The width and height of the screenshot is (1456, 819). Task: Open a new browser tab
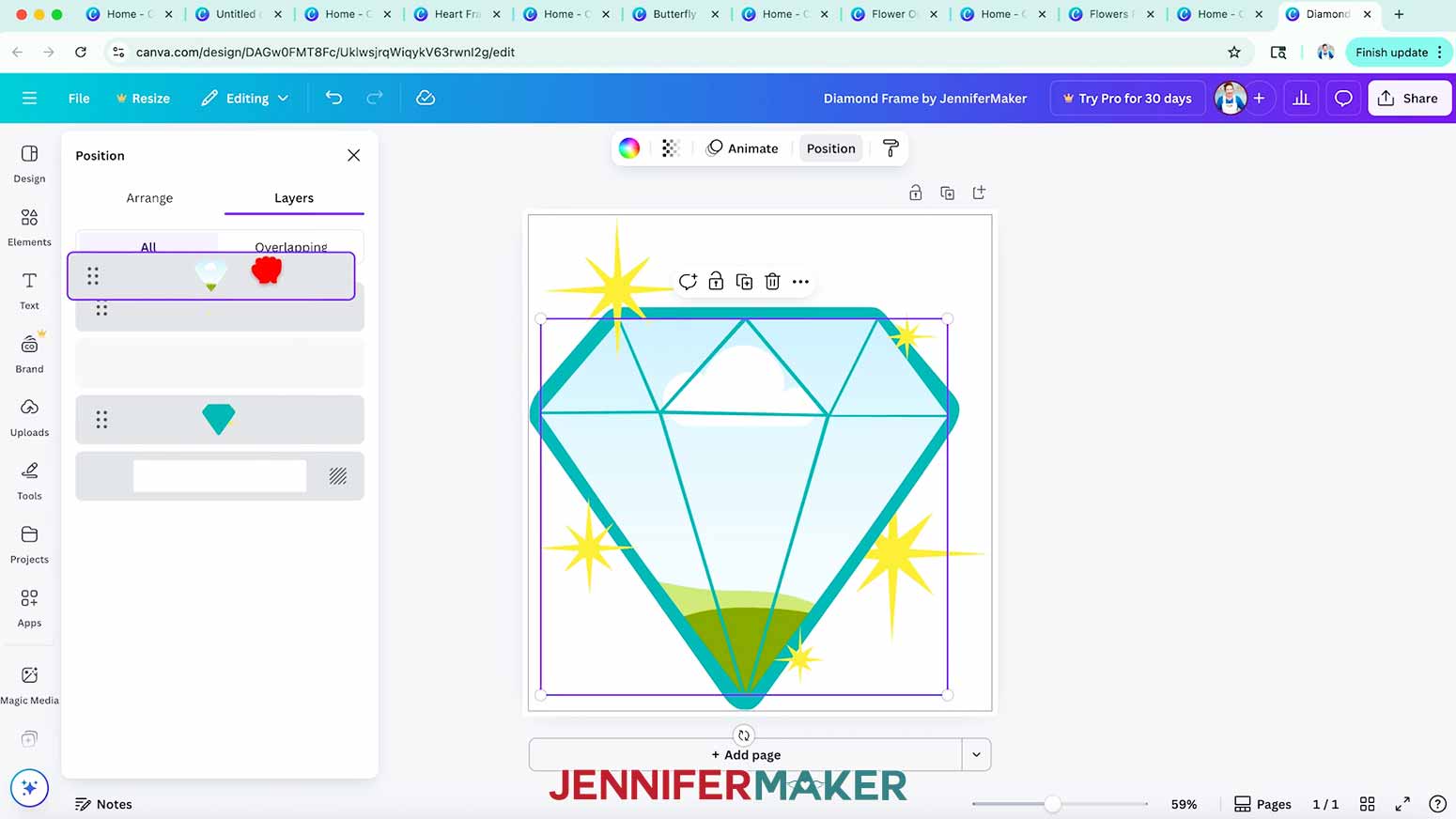point(1399,14)
